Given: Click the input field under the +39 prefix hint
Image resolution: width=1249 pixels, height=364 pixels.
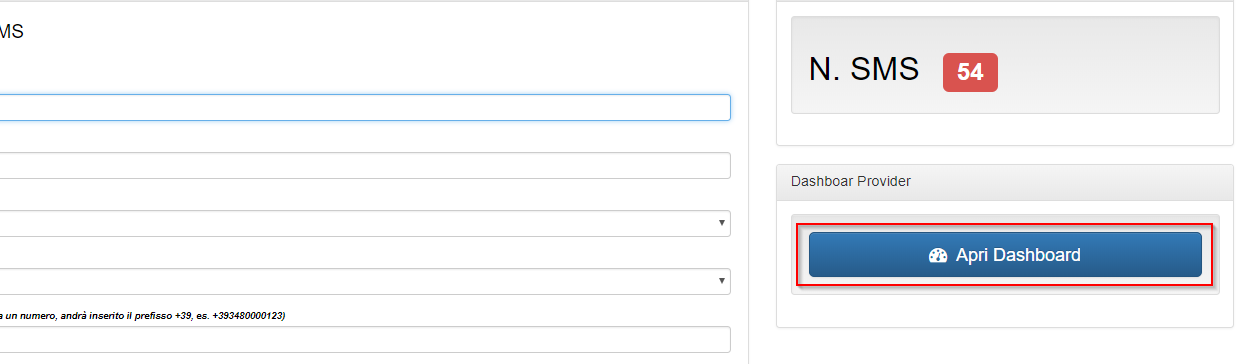Looking at the screenshot, I should [x=365, y=340].
